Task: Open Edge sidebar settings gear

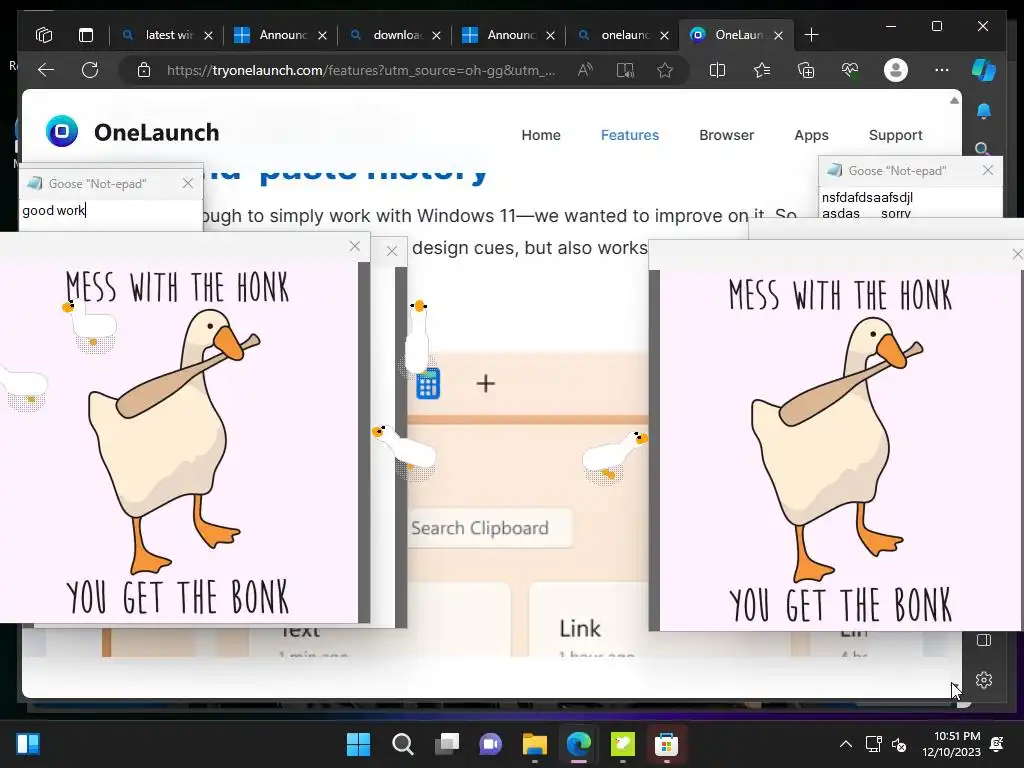Action: click(984, 680)
